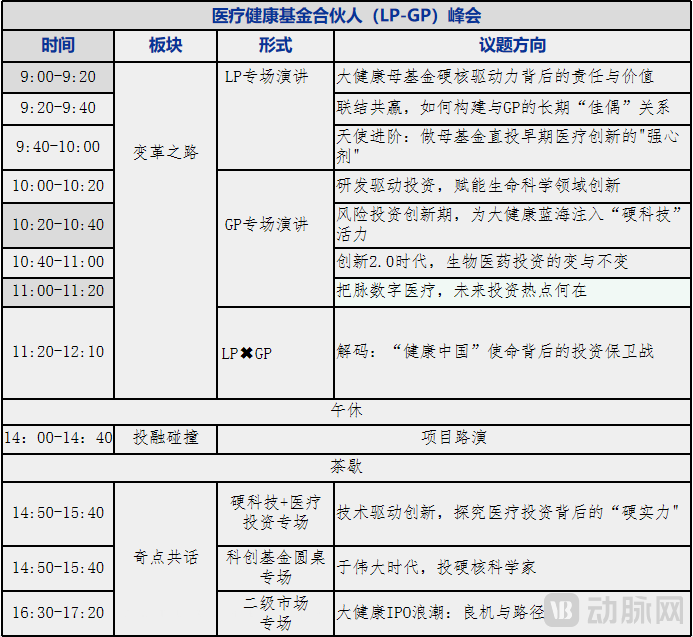Click the 投融碰撞 section cell
The image size is (693, 637).
pos(166,438)
